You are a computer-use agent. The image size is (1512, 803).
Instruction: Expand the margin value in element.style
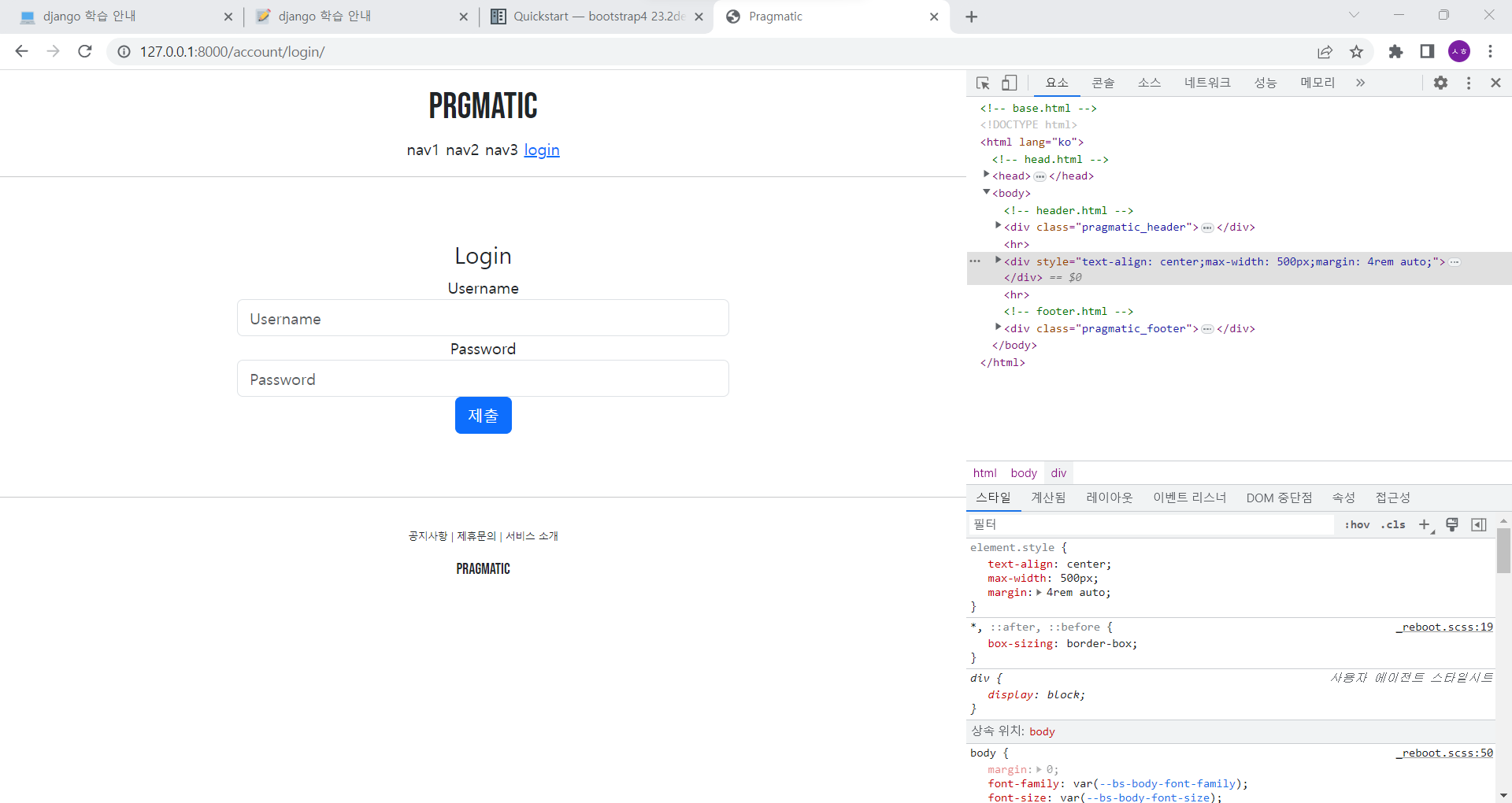pos(1038,592)
